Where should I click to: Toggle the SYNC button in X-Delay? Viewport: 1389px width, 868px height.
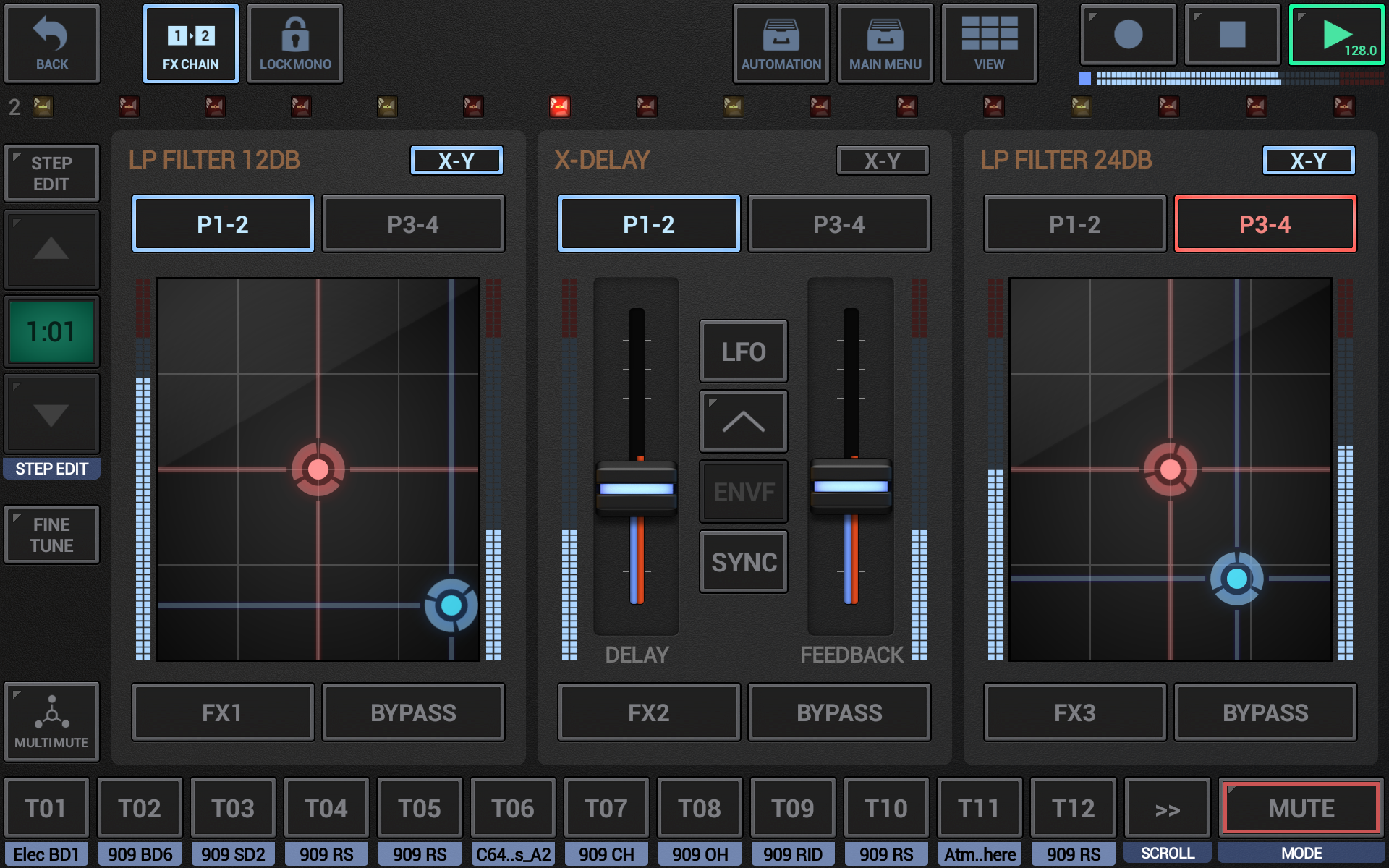point(743,562)
